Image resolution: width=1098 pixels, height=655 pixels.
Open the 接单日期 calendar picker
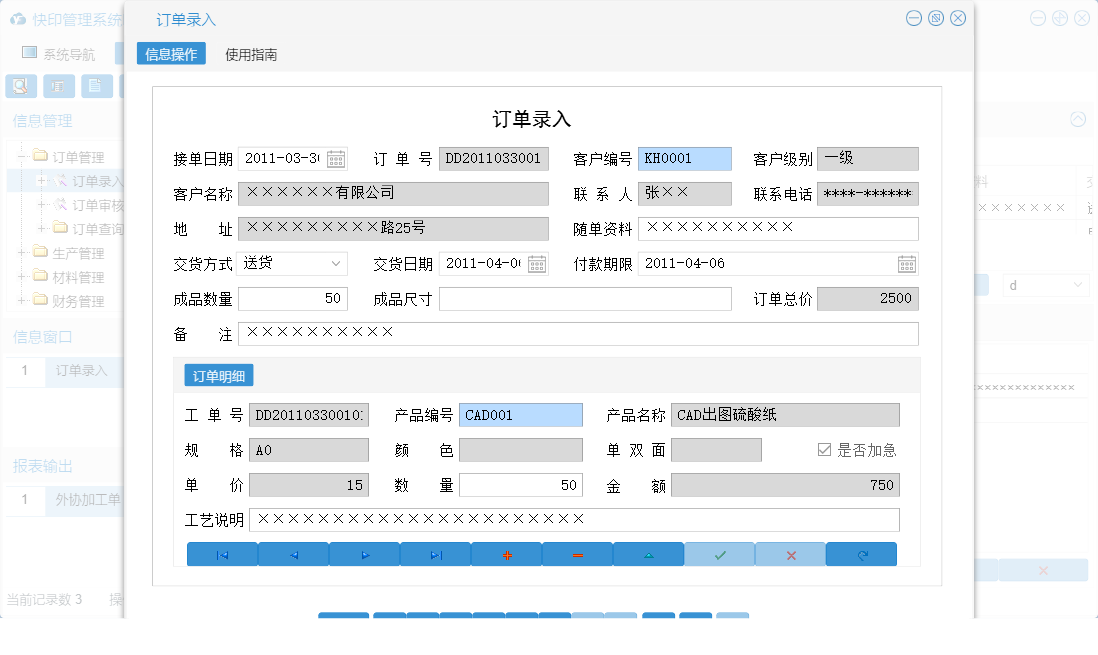pos(336,158)
